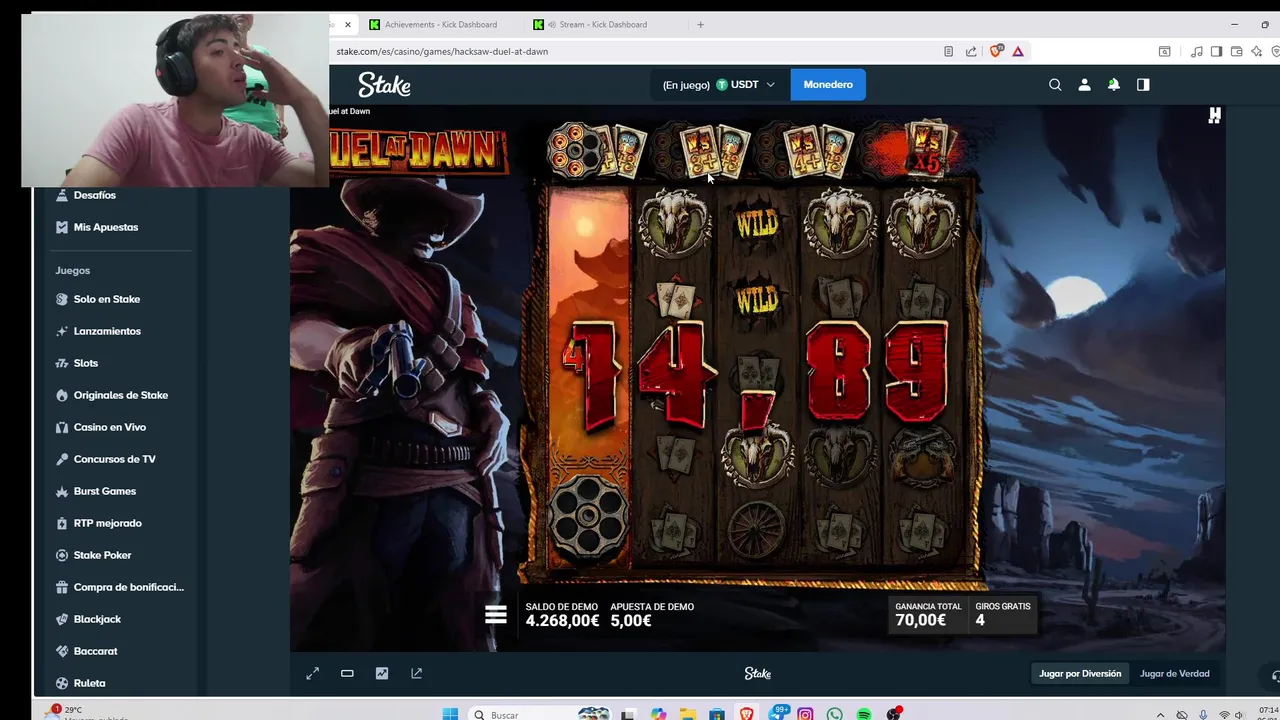Open Baccarat category

95,651
